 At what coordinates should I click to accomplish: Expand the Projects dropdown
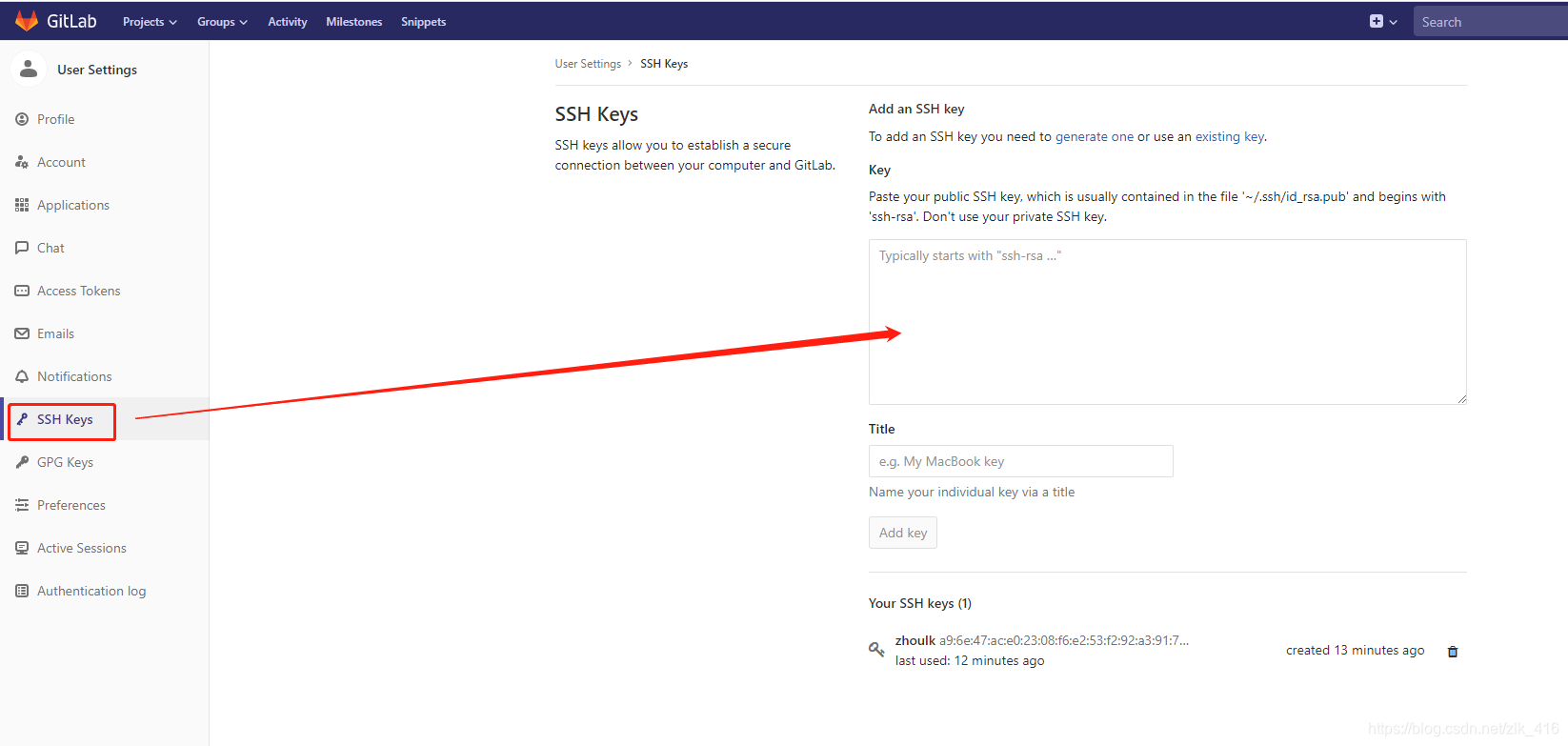(150, 22)
